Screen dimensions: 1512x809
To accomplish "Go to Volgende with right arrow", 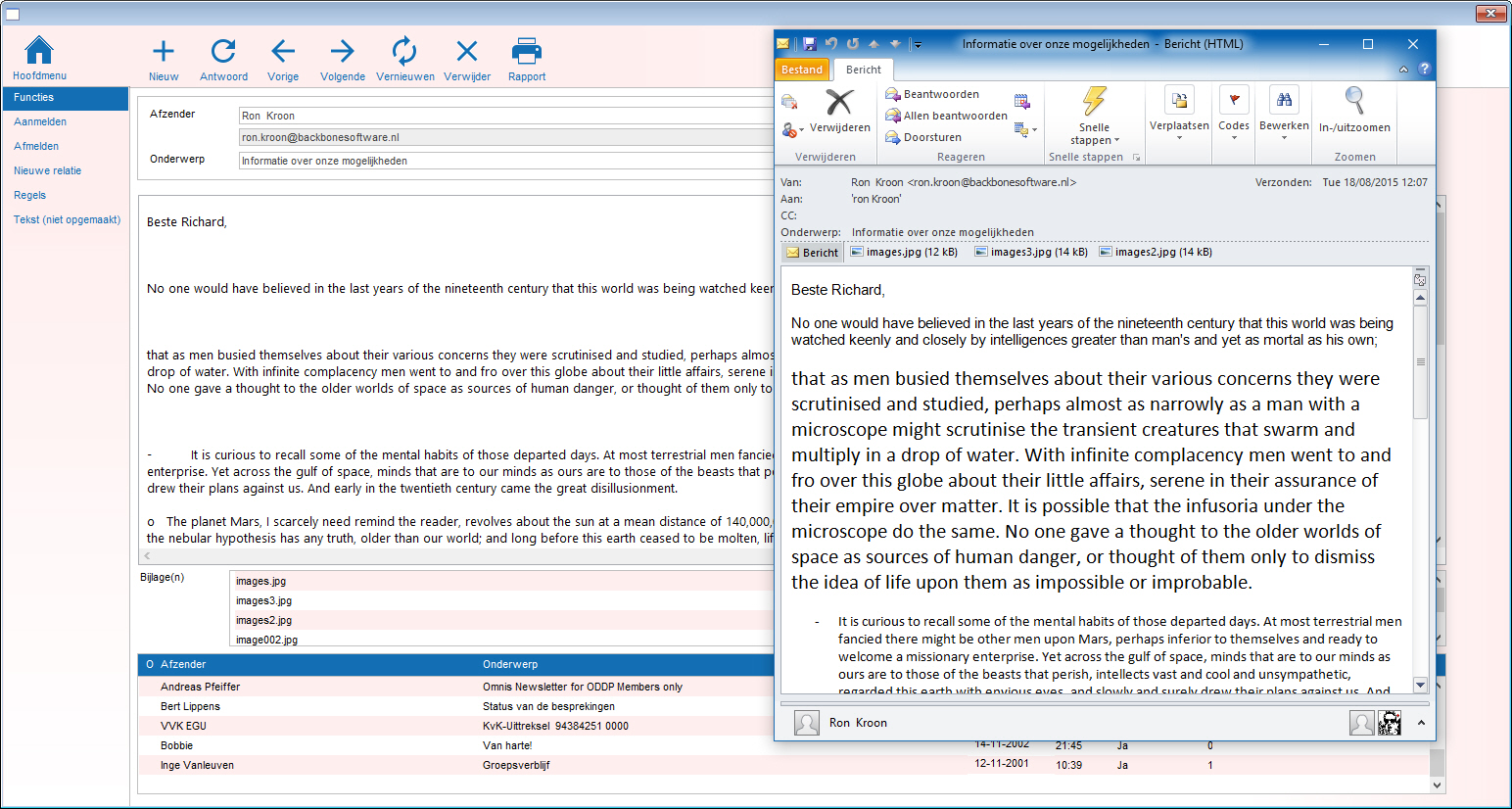I will pyautogui.click(x=343, y=51).
